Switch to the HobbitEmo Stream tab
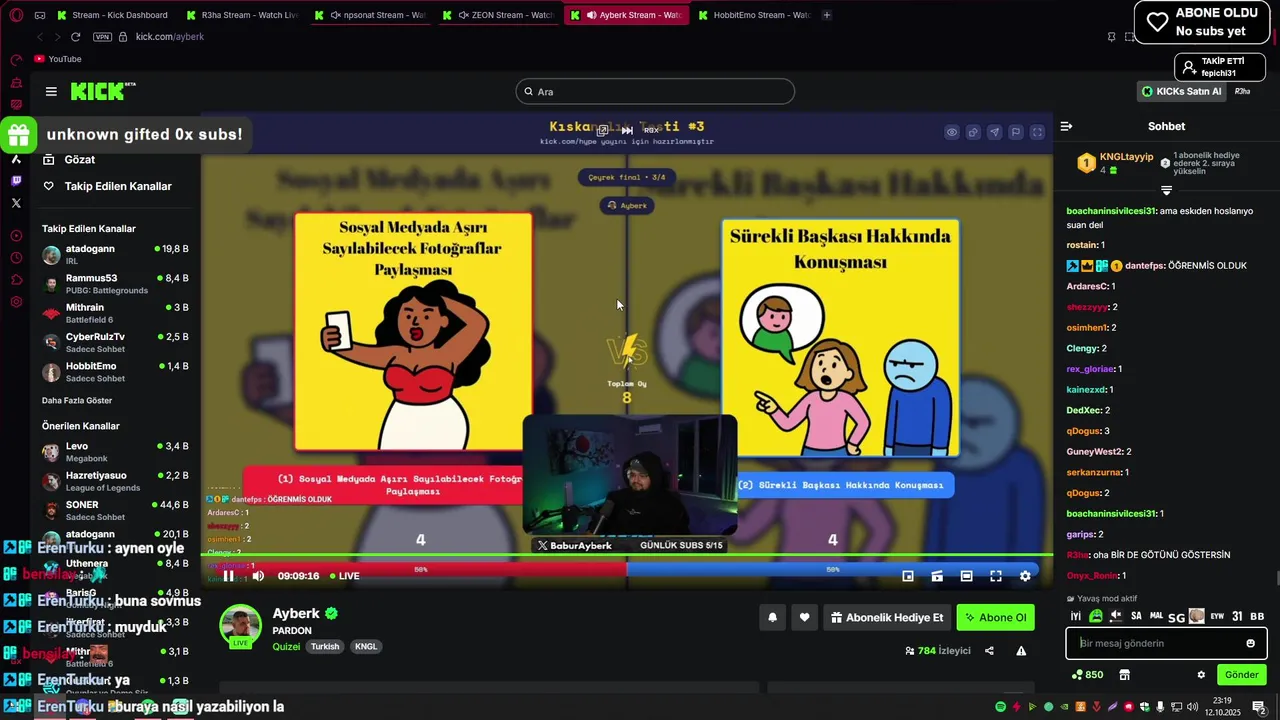The width and height of the screenshot is (1280, 720). (x=755, y=15)
